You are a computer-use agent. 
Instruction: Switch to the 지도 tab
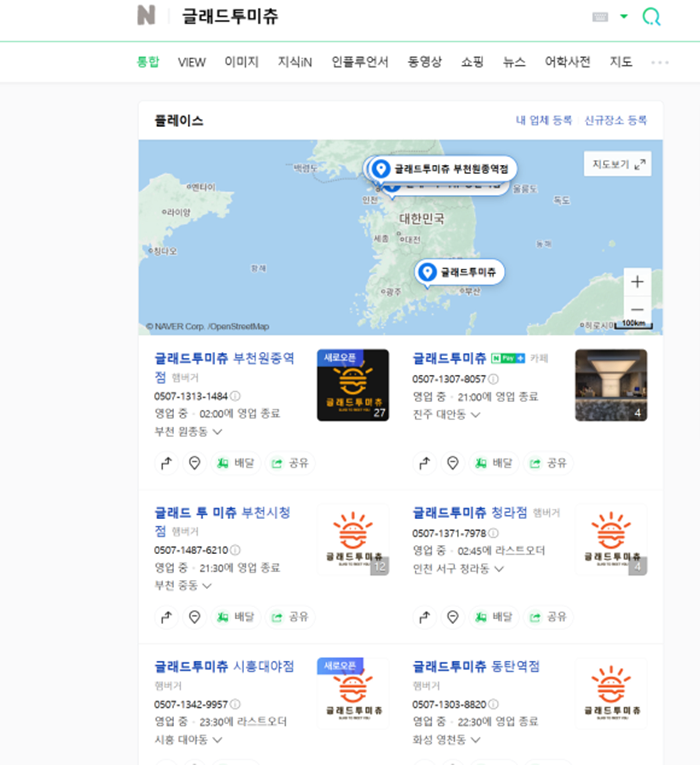[621, 62]
